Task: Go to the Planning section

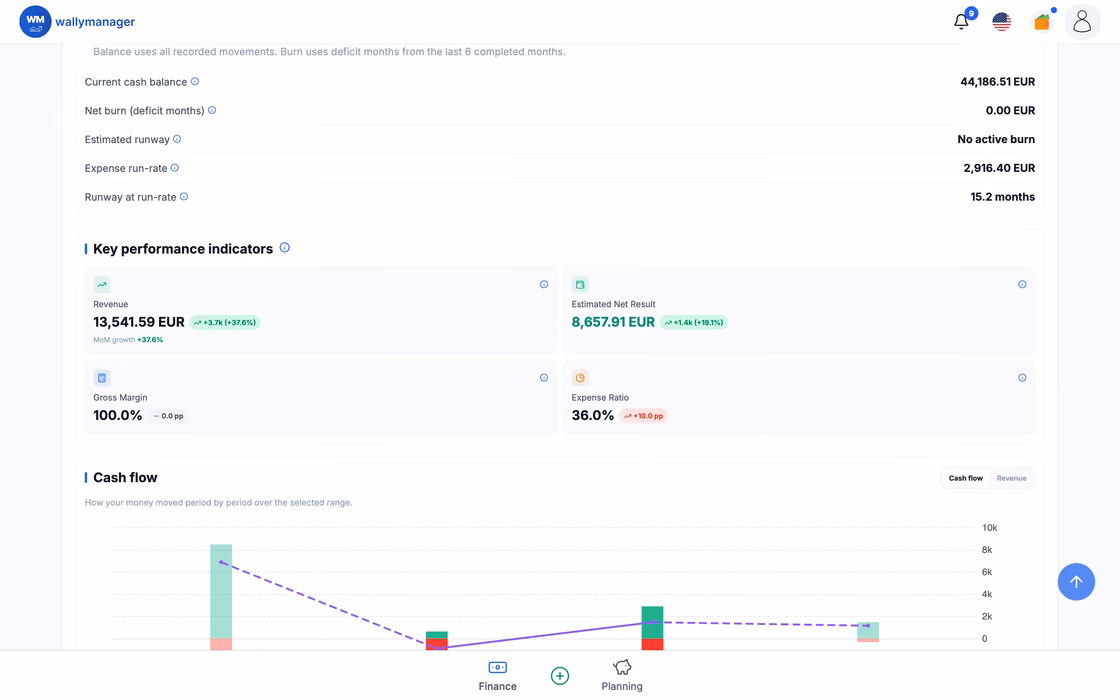Action: tap(622, 675)
